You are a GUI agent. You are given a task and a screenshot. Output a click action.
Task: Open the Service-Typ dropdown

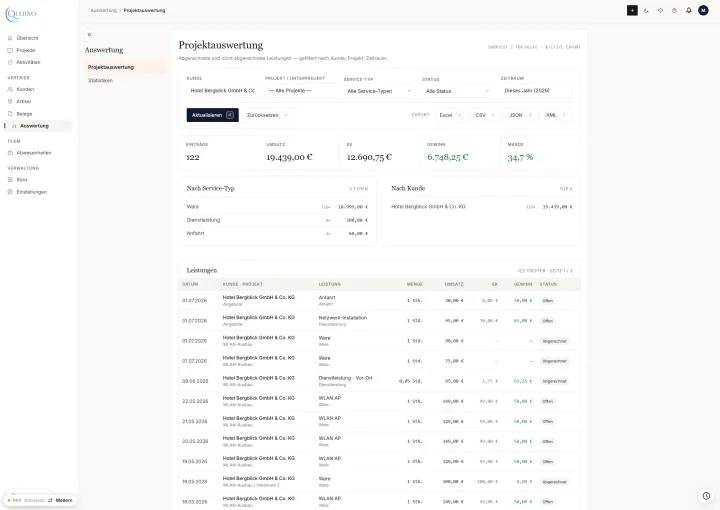(379, 91)
